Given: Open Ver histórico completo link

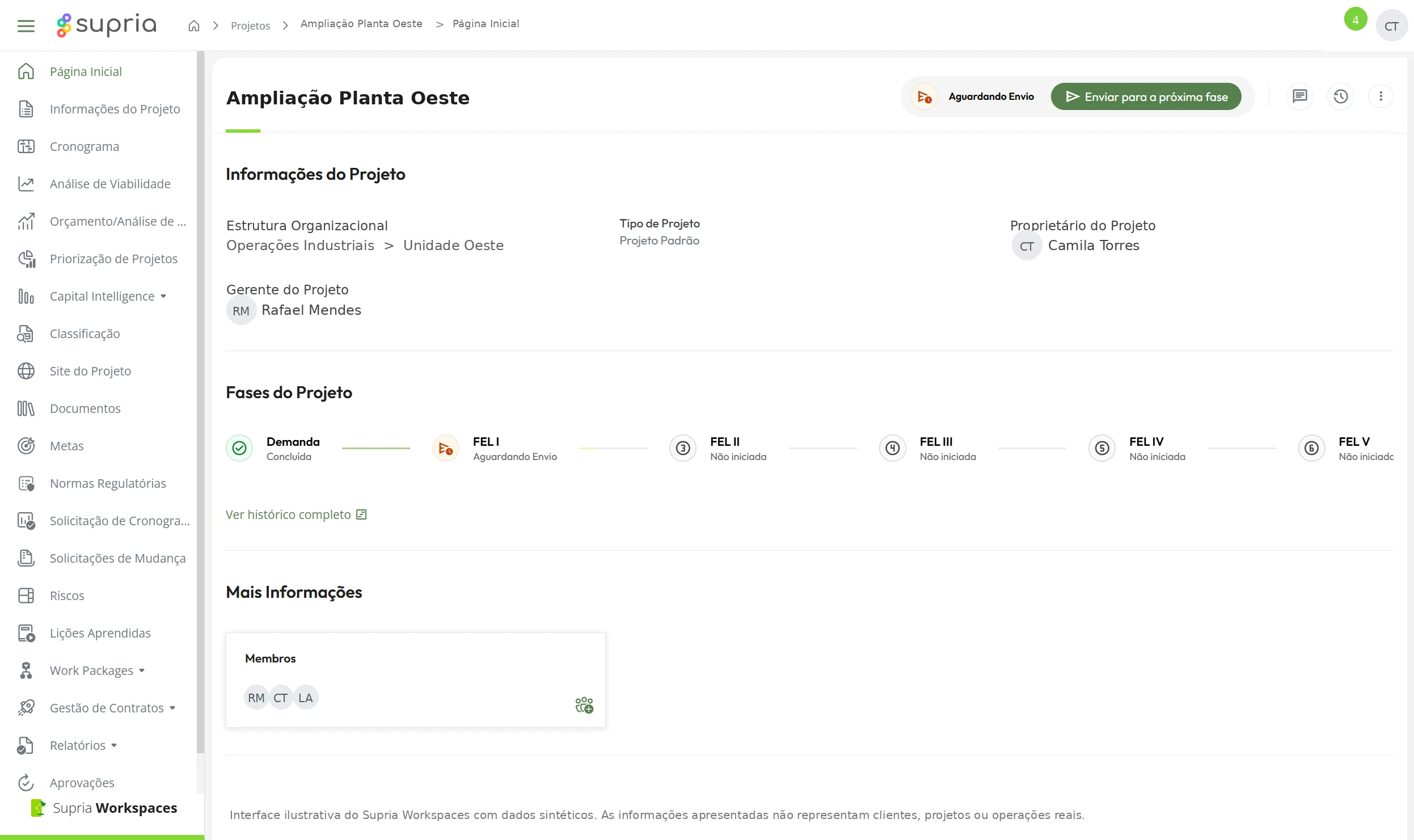Looking at the screenshot, I should (296, 514).
